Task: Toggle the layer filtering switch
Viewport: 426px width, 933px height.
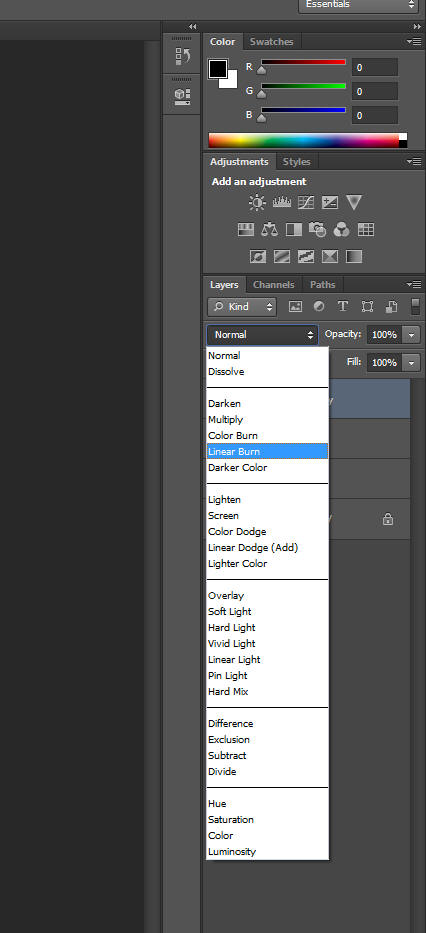Action: tap(416, 306)
